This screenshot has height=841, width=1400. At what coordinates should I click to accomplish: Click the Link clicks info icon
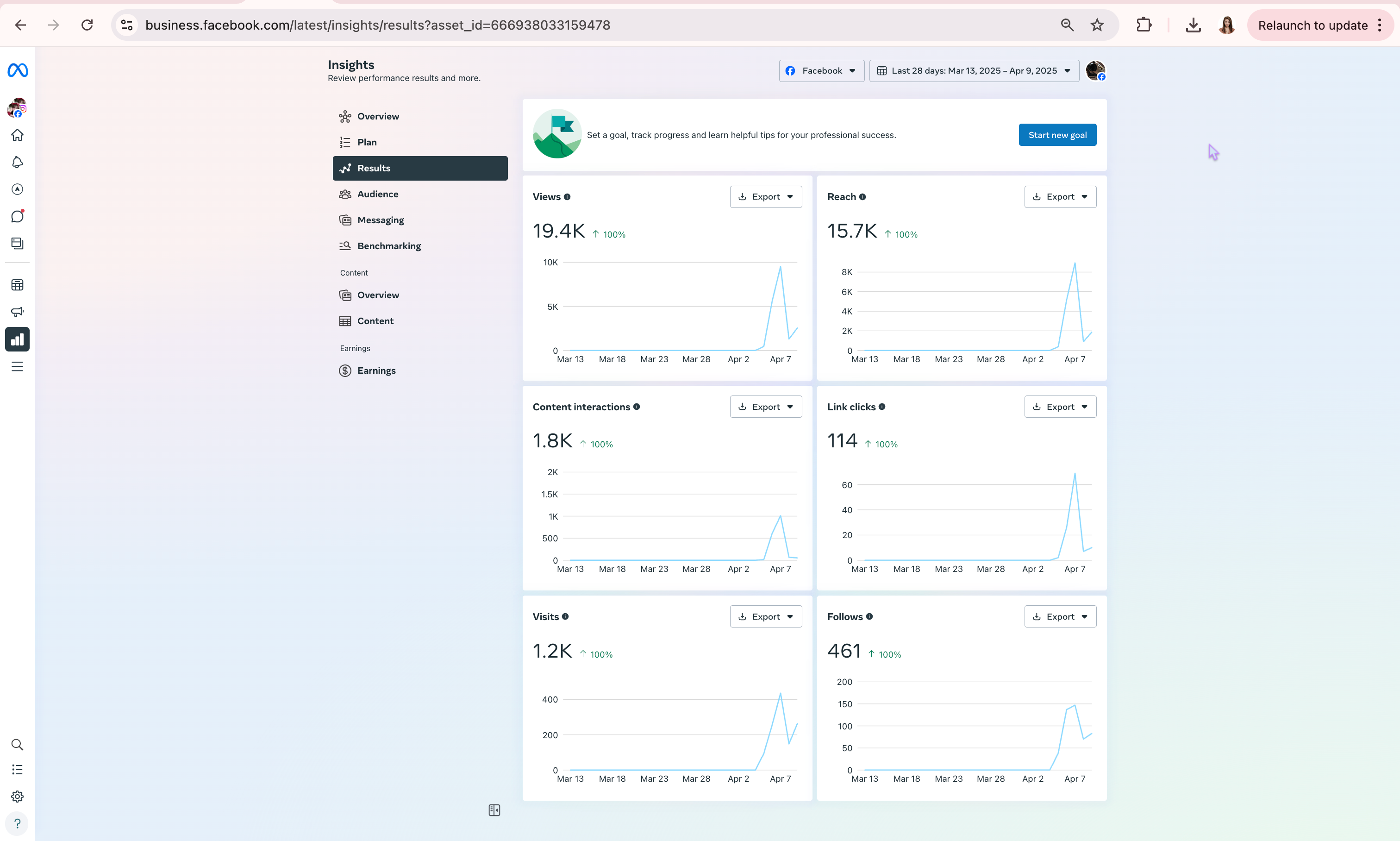[x=882, y=406]
